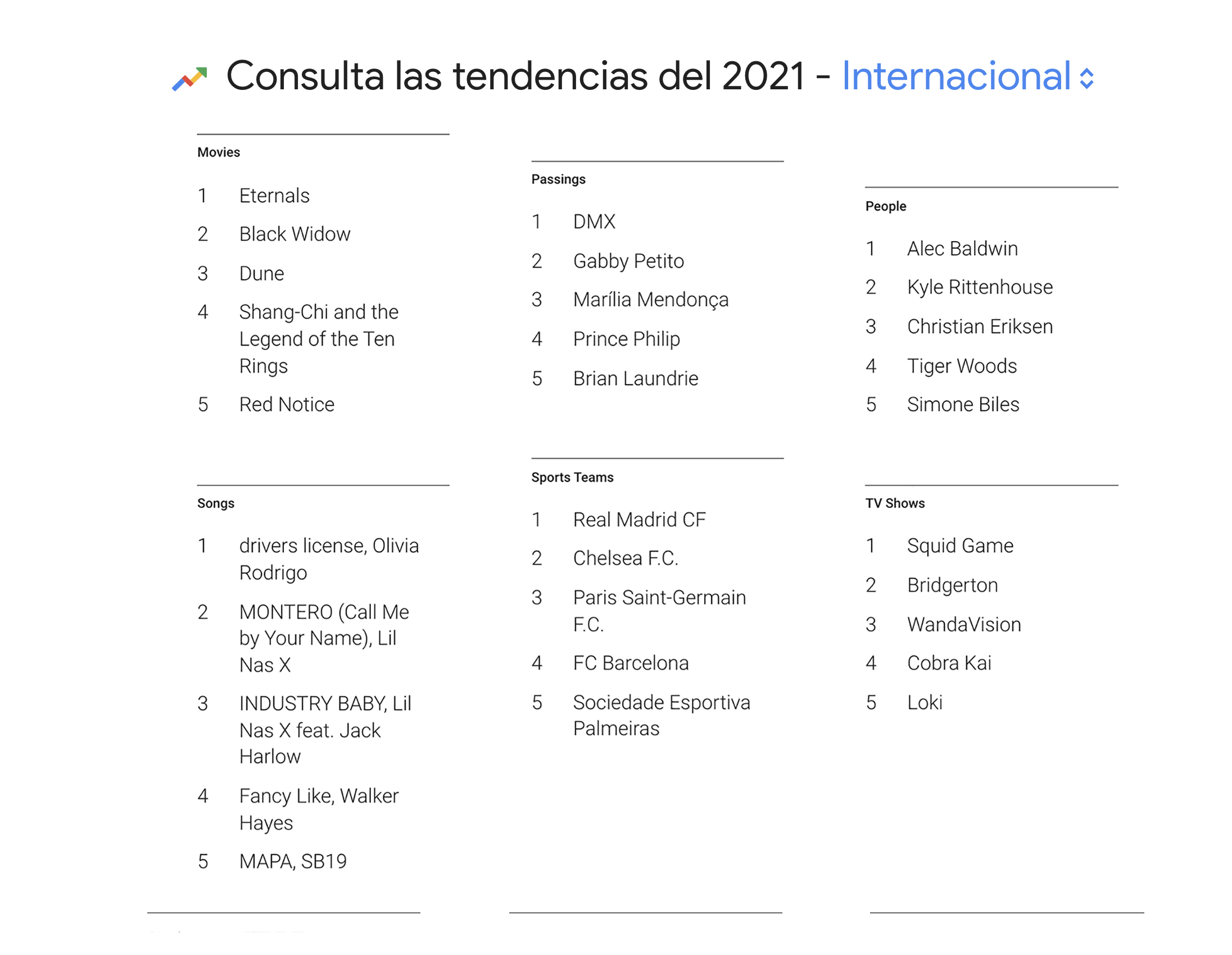Image resolution: width=1232 pixels, height=955 pixels.
Task: Click DMX under Passings
Action: [x=594, y=221]
